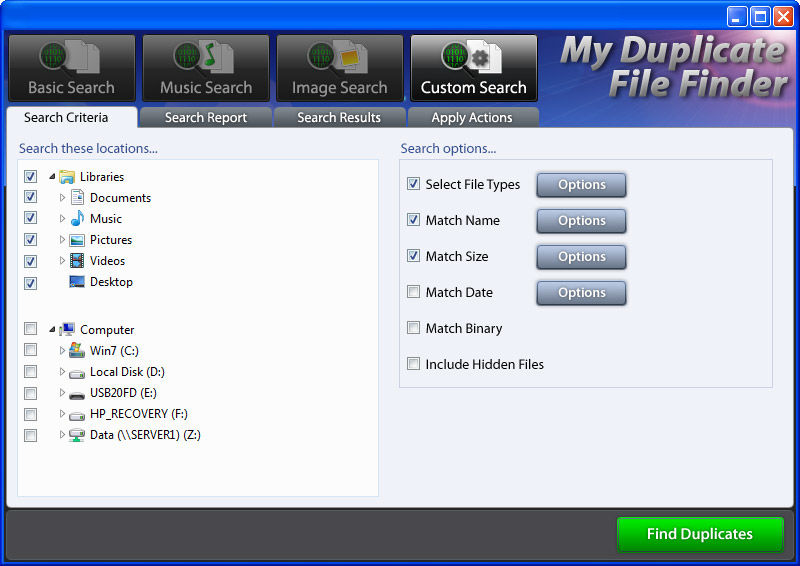Click the Find Duplicates button

click(700, 534)
